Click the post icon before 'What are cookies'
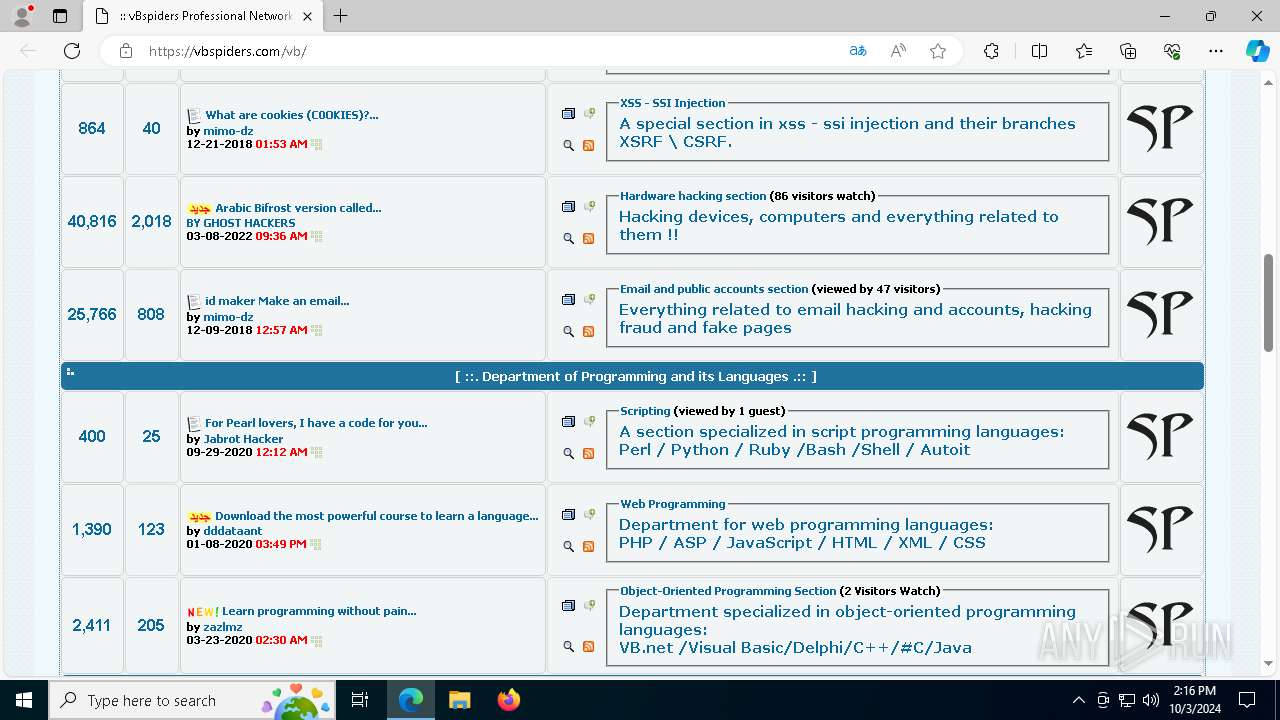The image size is (1280, 720). (x=194, y=115)
